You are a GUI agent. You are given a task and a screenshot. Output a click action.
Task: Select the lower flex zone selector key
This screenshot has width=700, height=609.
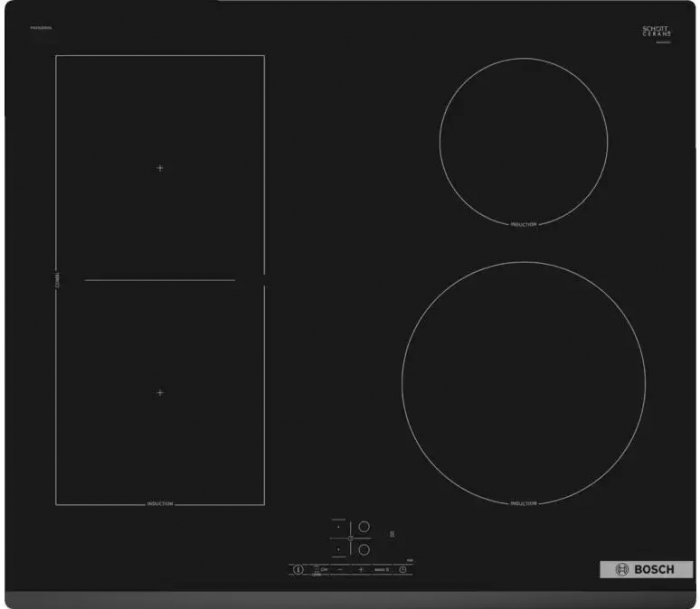[x=338, y=550]
